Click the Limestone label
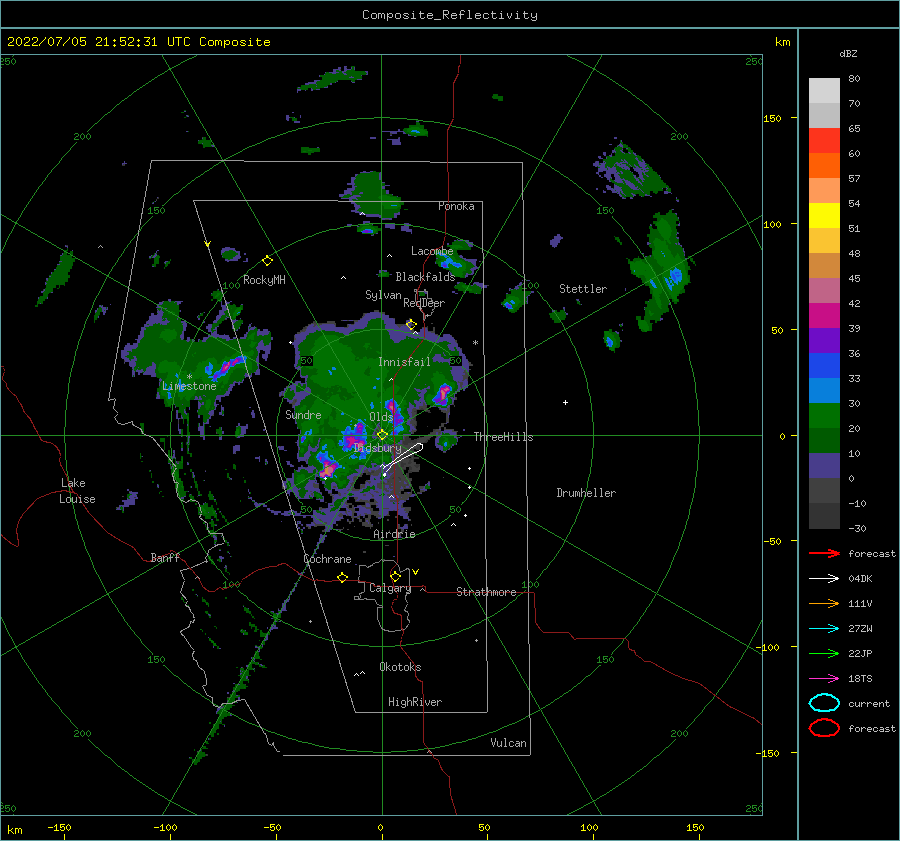Screen dimensions: 900x841 coord(189,386)
